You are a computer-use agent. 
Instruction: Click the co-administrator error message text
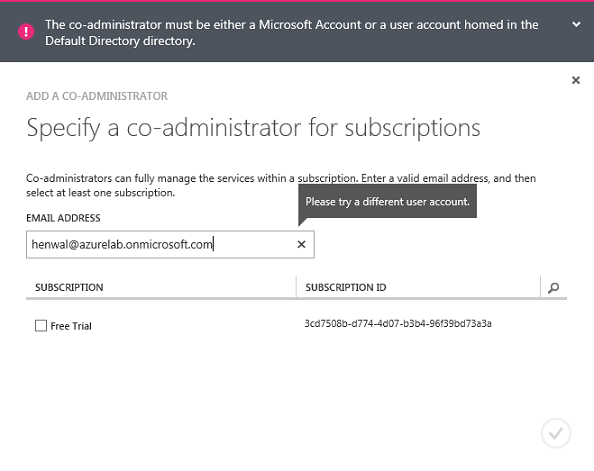pos(291,33)
